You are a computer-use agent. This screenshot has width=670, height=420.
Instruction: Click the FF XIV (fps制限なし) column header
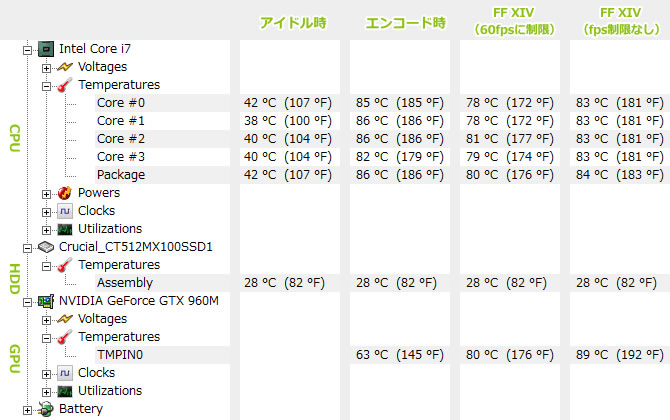620,21
